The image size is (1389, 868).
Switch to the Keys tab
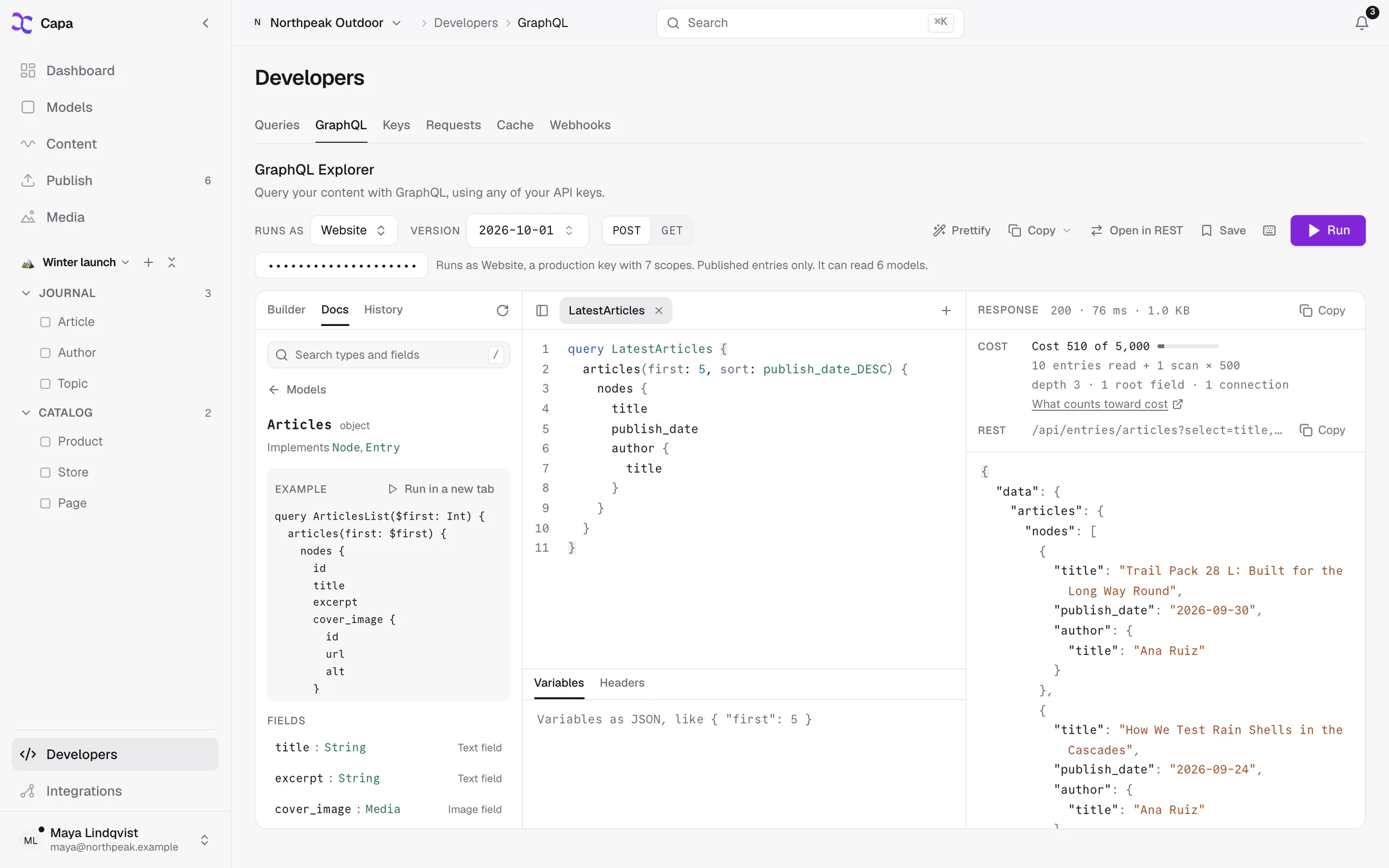tap(396, 125)
